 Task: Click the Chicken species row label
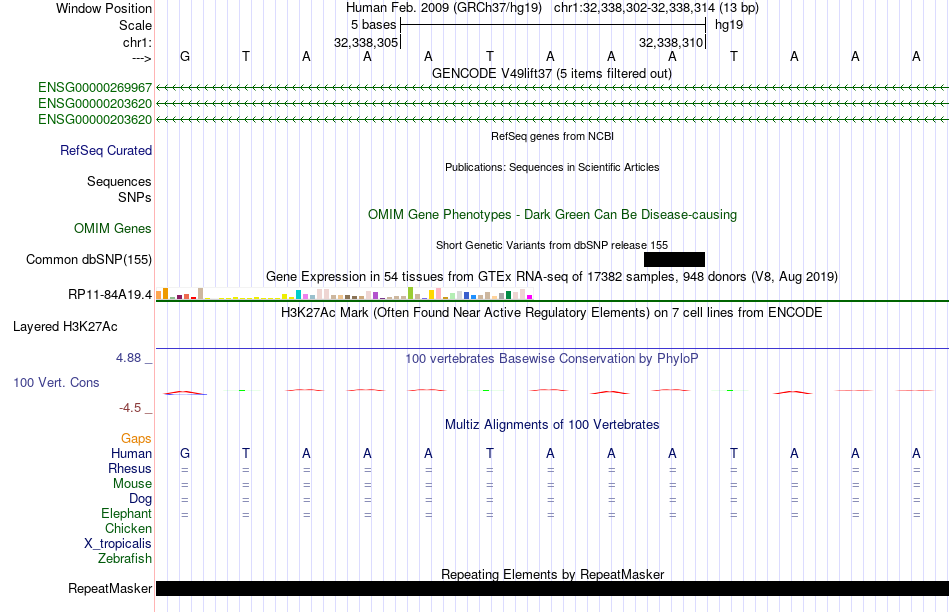(x=128, y=528)
